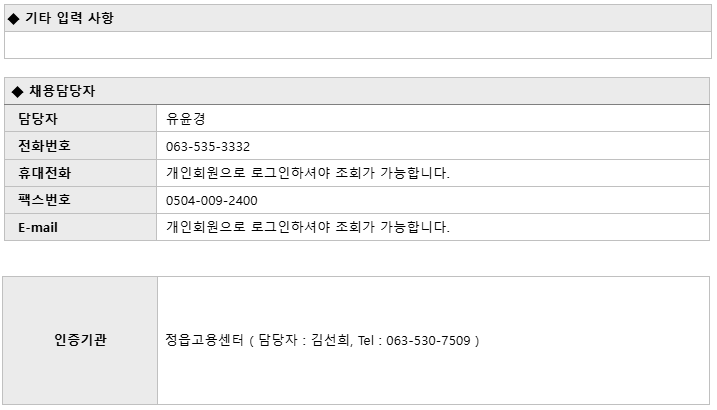Click the diamond bullet beside 기타 입력 사항
The image size is (717, 410).
click(x=14, y=19)
